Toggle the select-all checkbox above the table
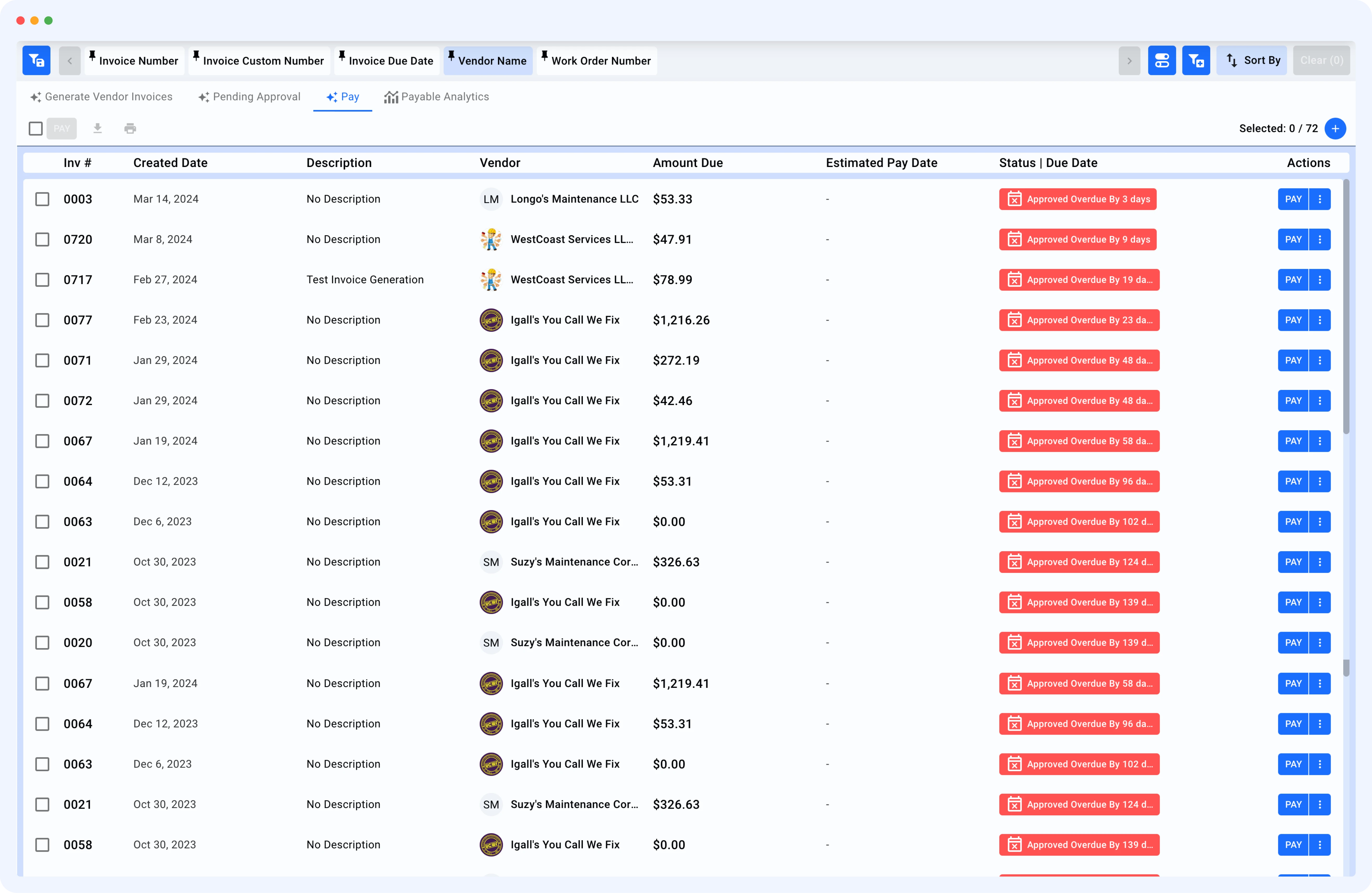 coord(35,129)
